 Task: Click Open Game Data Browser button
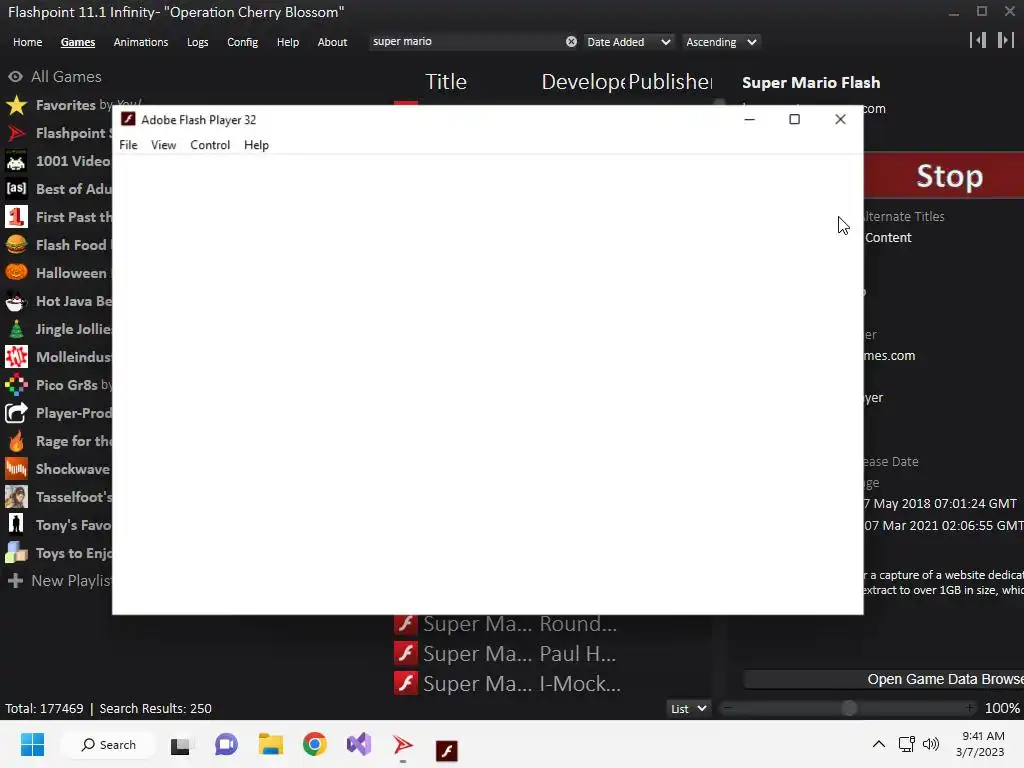click(x=884, y=679)
